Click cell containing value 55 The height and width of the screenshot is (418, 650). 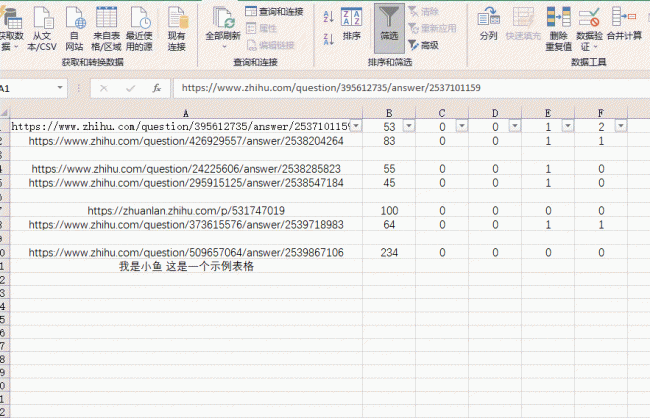[x=389, y=169]
